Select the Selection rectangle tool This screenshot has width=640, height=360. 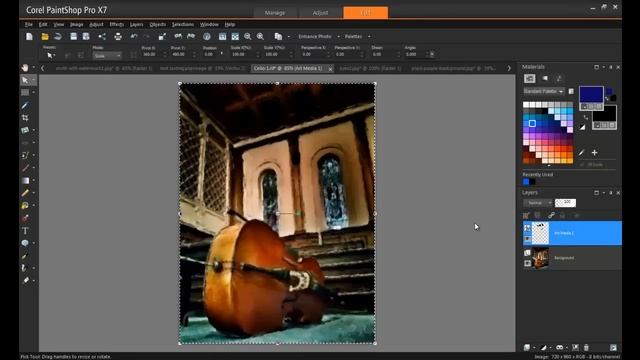tap(25, 93)
